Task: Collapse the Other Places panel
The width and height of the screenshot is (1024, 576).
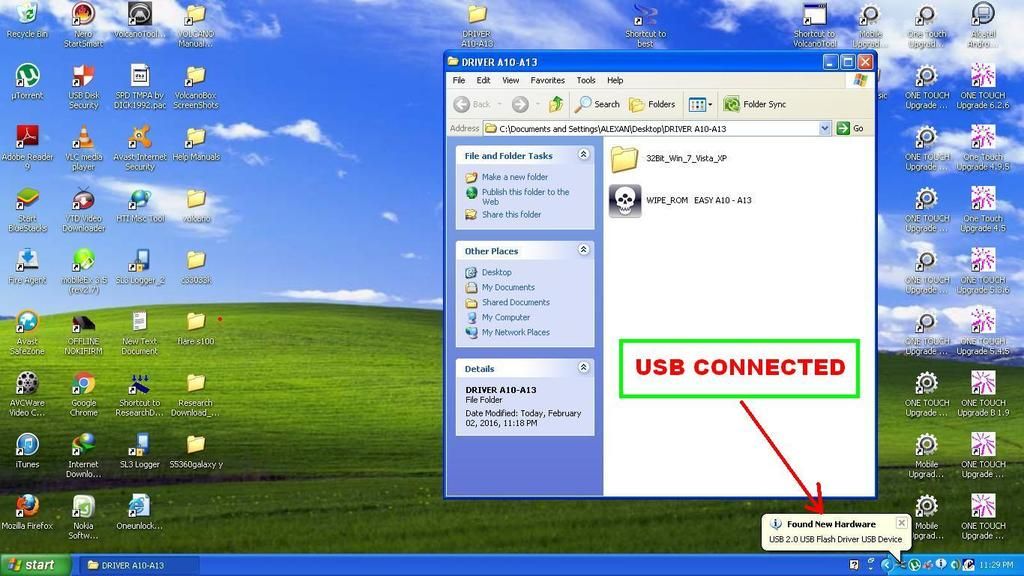Action: [583, 251]
